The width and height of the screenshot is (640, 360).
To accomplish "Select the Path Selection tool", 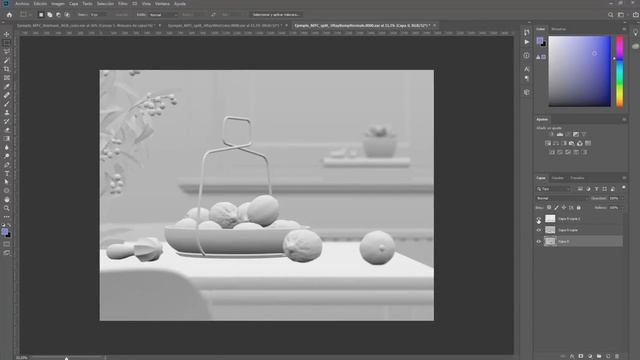I will coord(7,182).
